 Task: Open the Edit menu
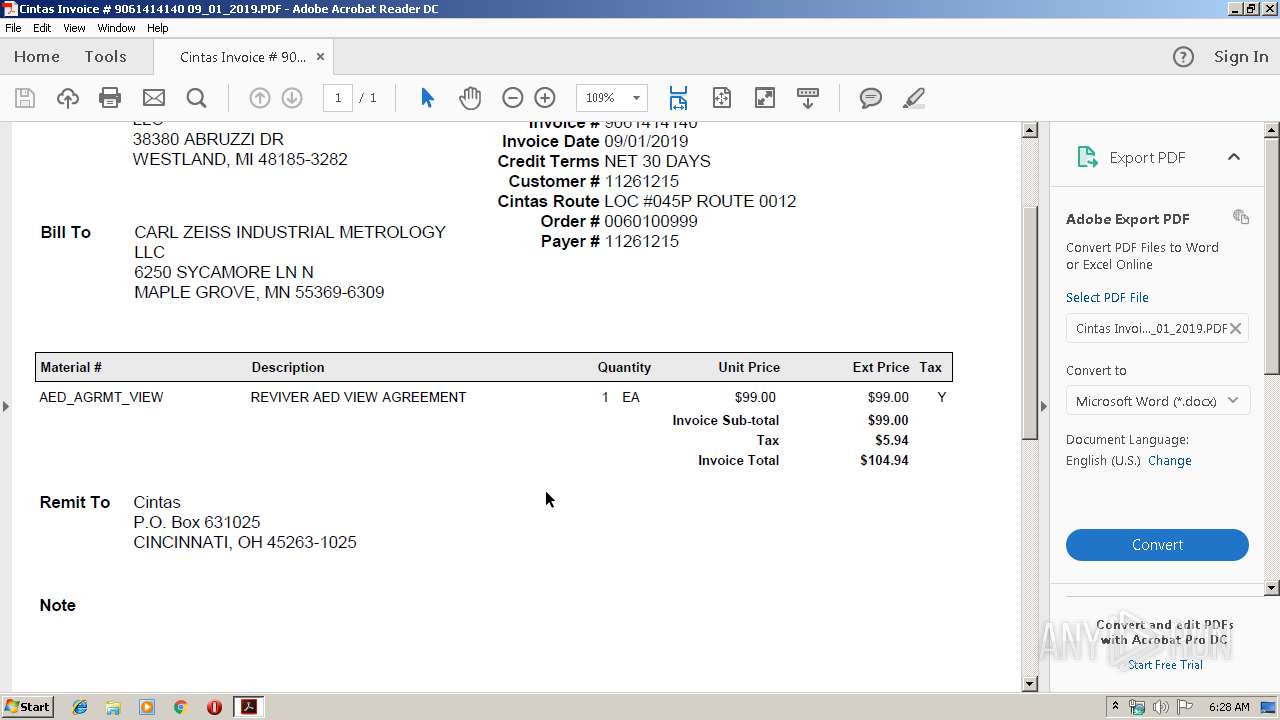pyautogui.click(x=42, y=28)
